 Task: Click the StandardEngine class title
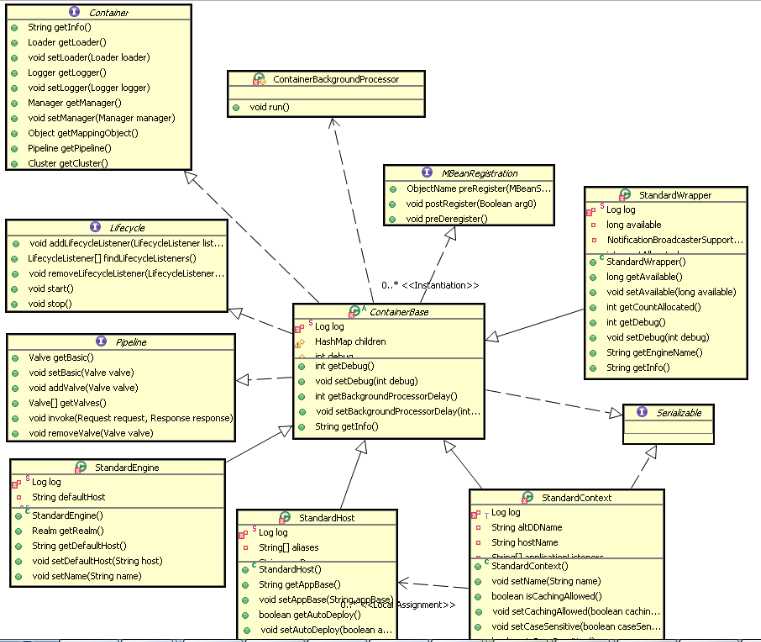(127, 467)
